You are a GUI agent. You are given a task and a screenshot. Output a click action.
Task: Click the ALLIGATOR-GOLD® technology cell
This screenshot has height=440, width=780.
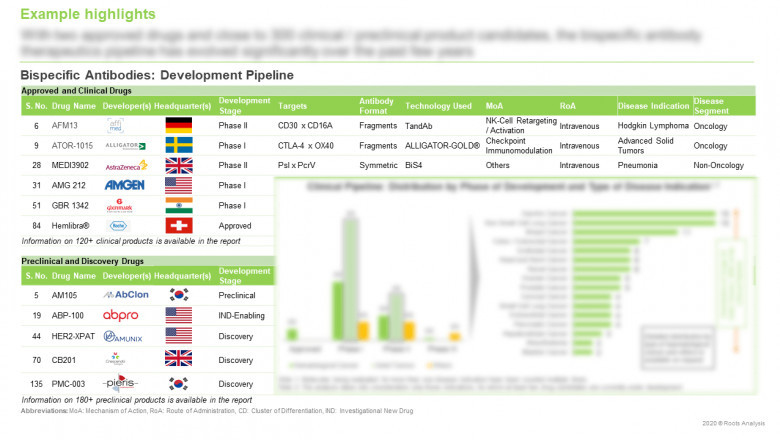[442, 146]
